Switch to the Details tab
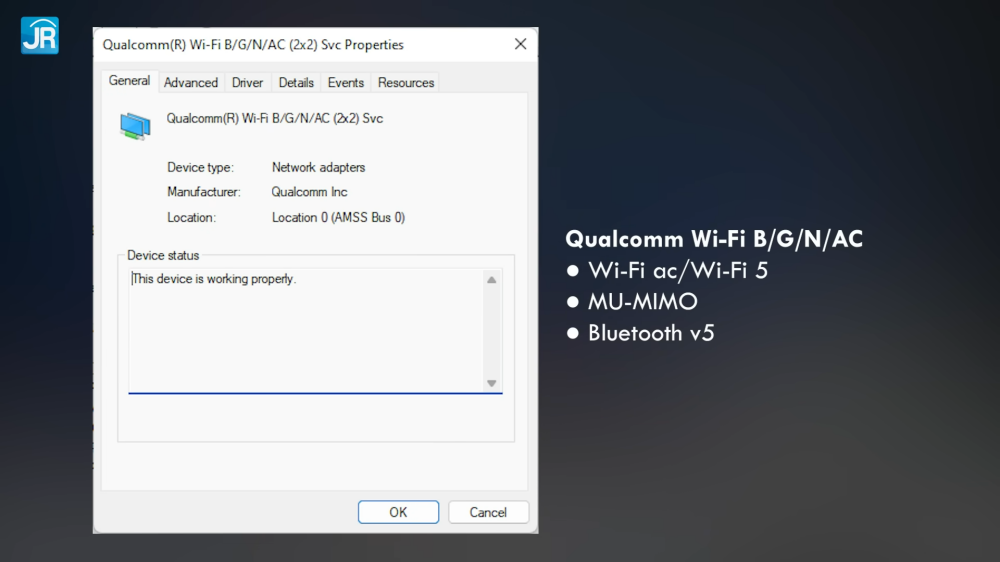The width and height of the screenshot is (1000, 562). (296, 83)
